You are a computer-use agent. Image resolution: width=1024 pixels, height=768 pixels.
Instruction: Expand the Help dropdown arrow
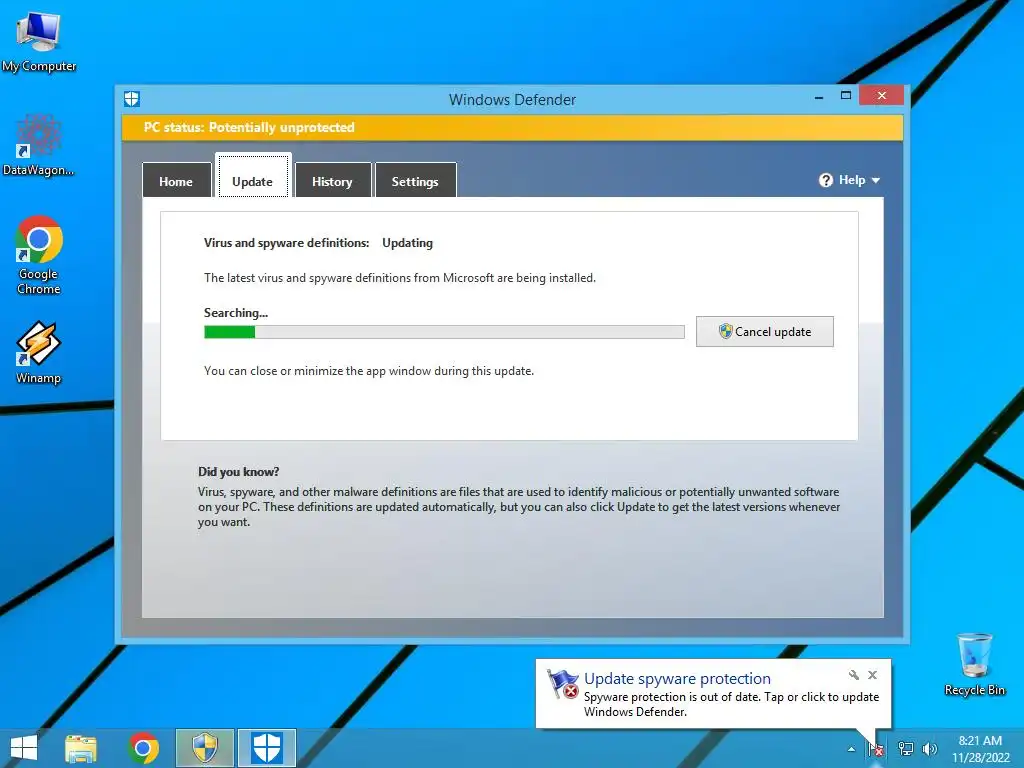tap(876, 180)
